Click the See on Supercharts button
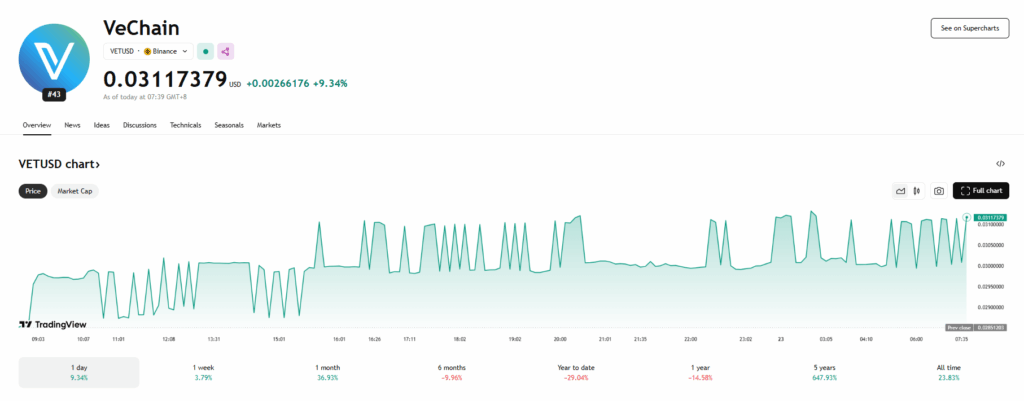Screen dimensions: 1024x401 pos(970,28)
